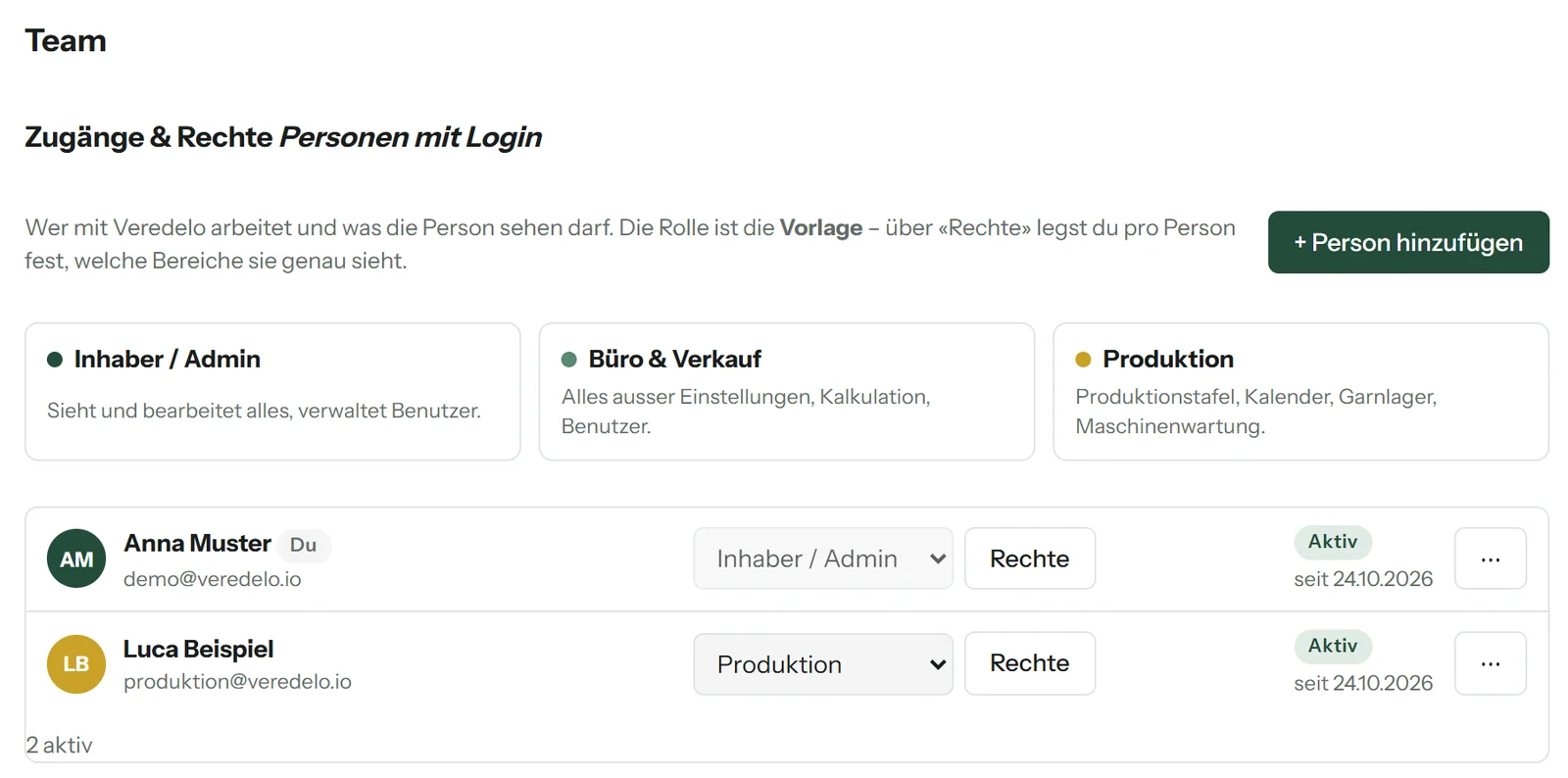
Task: Open the more options menu for Anna Muster
Action: (x=1490, y=559)
